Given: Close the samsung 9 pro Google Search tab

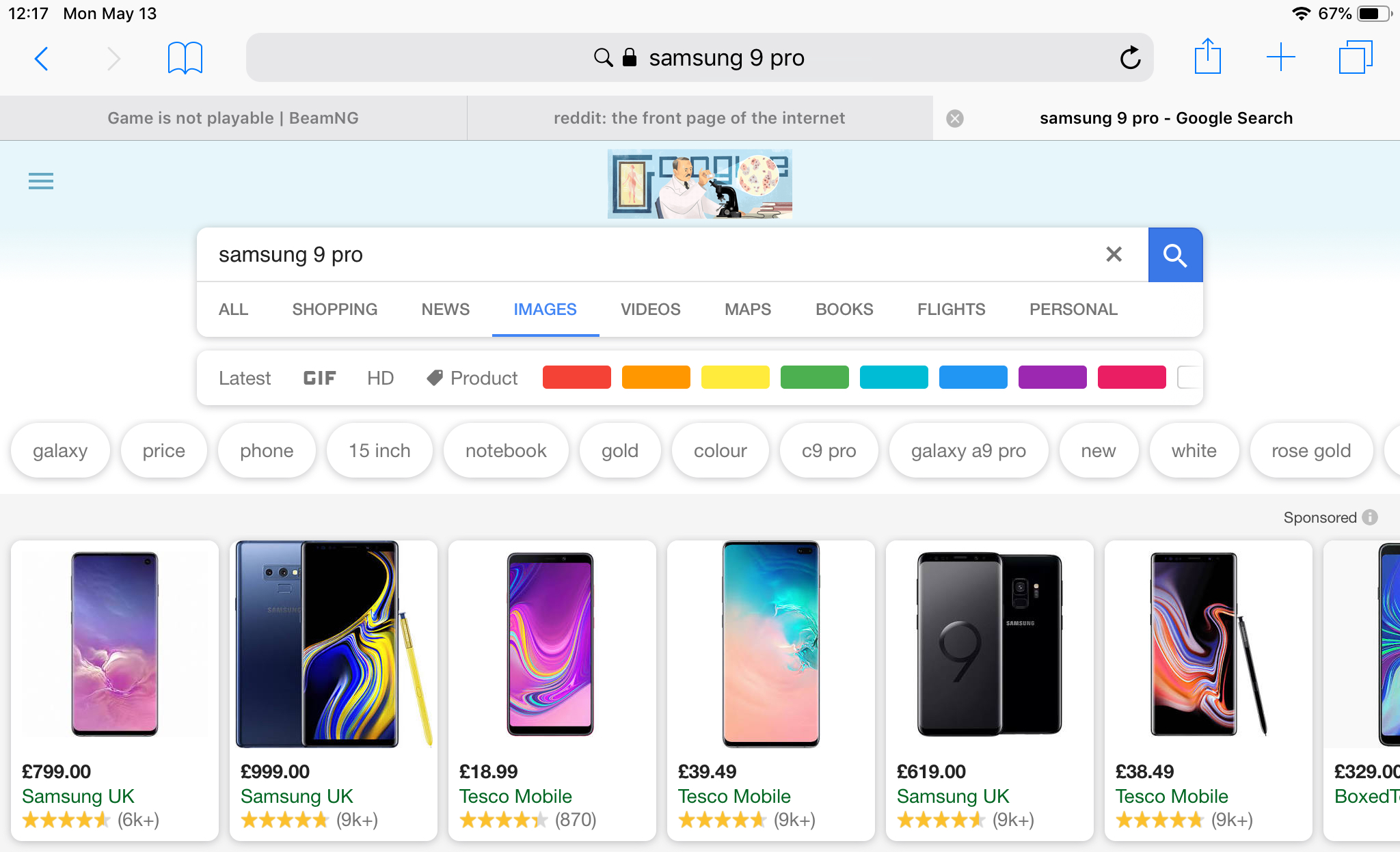Looking at the screenshot, I should pos(955,119).
